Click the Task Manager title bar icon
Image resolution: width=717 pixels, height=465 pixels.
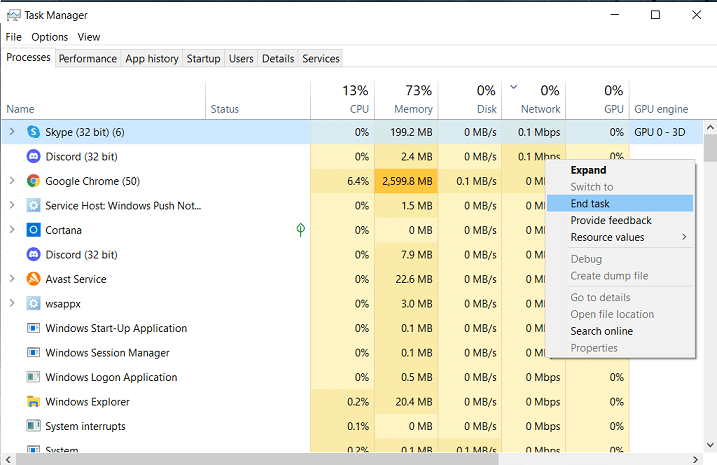[14, 16]
